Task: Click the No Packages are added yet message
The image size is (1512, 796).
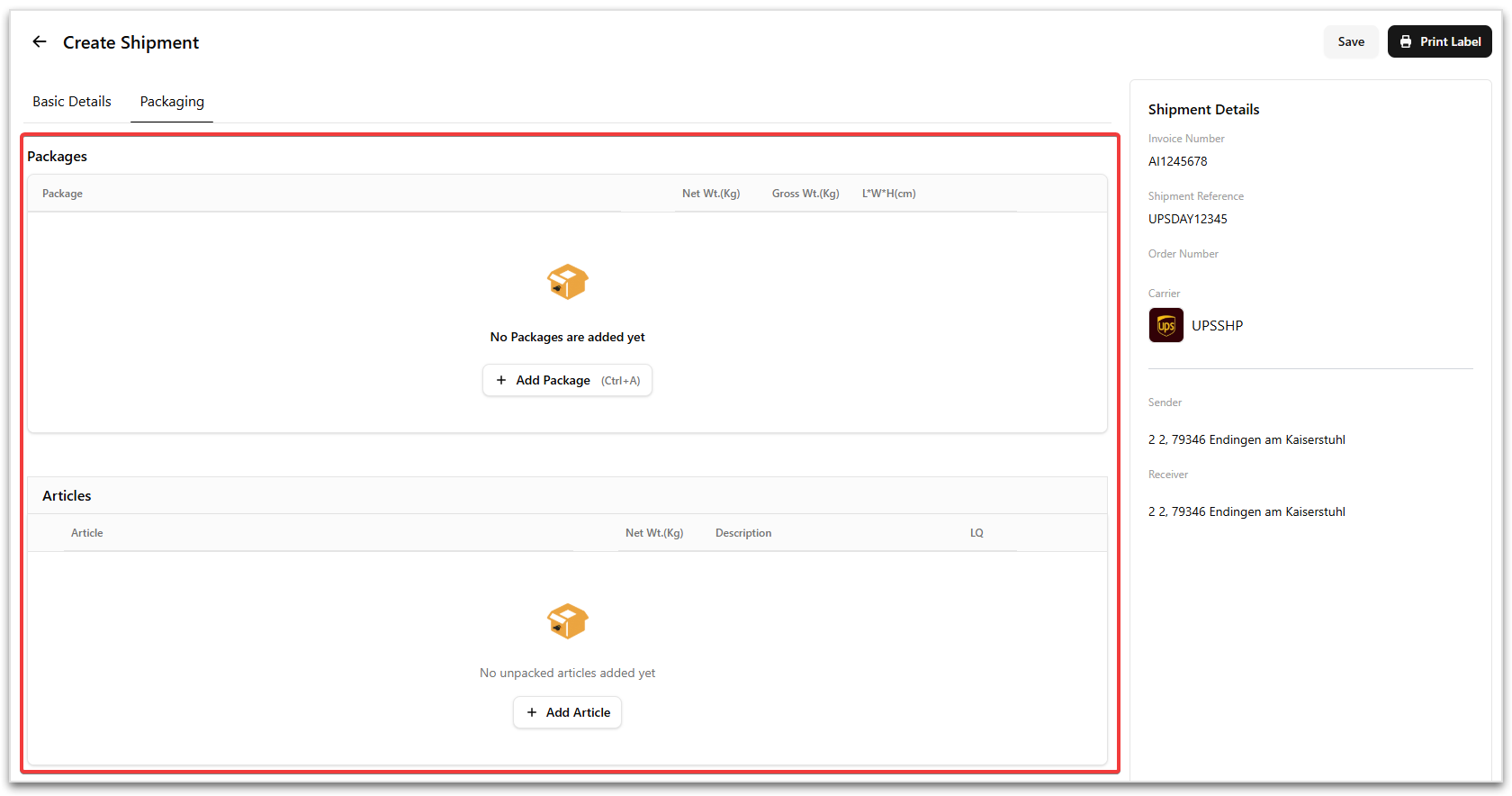Action: [x=567, y=337]
